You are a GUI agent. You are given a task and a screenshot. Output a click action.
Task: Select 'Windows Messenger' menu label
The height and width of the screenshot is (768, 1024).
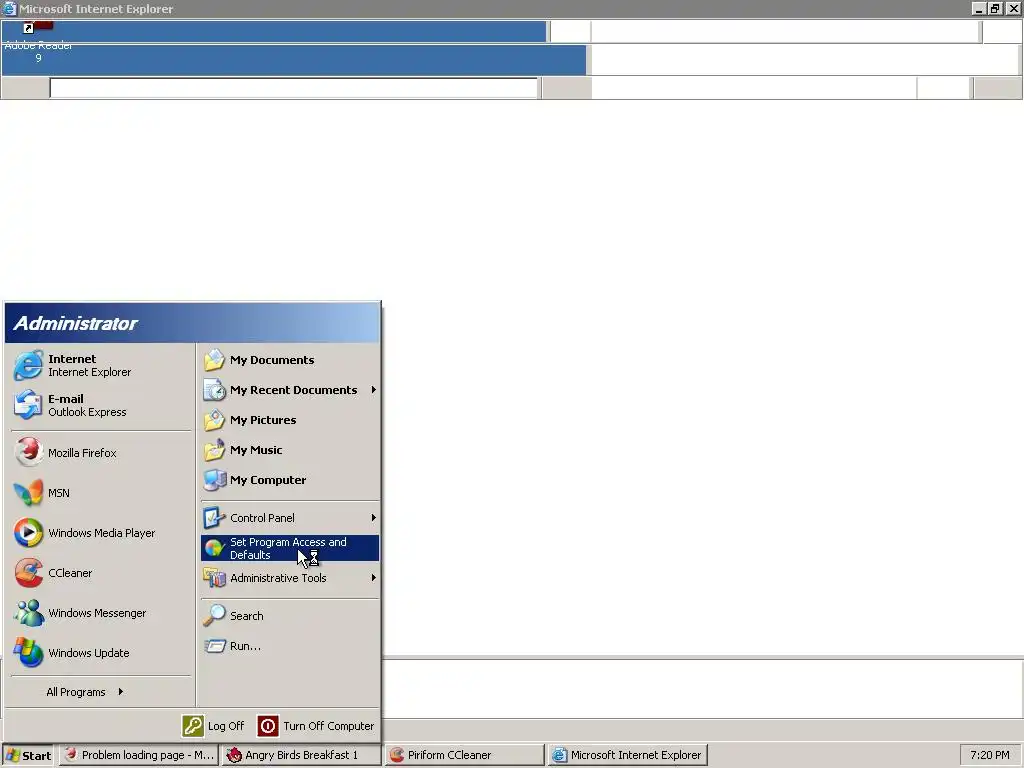pos(97,613)
